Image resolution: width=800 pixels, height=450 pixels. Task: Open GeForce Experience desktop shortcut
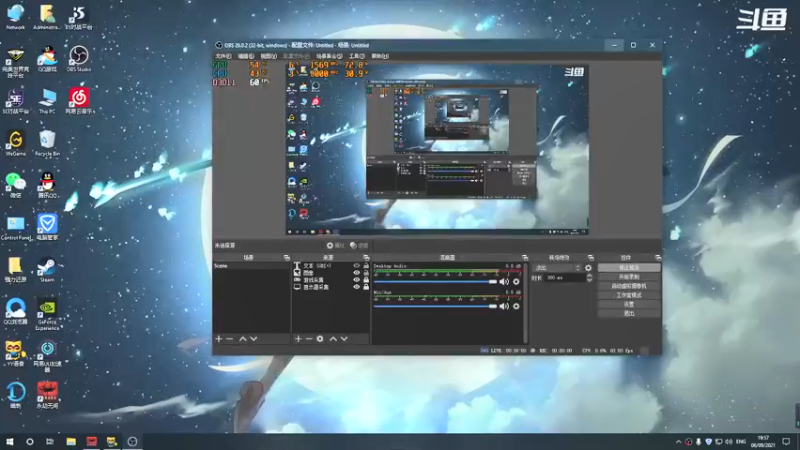click(x=47, y=314)
